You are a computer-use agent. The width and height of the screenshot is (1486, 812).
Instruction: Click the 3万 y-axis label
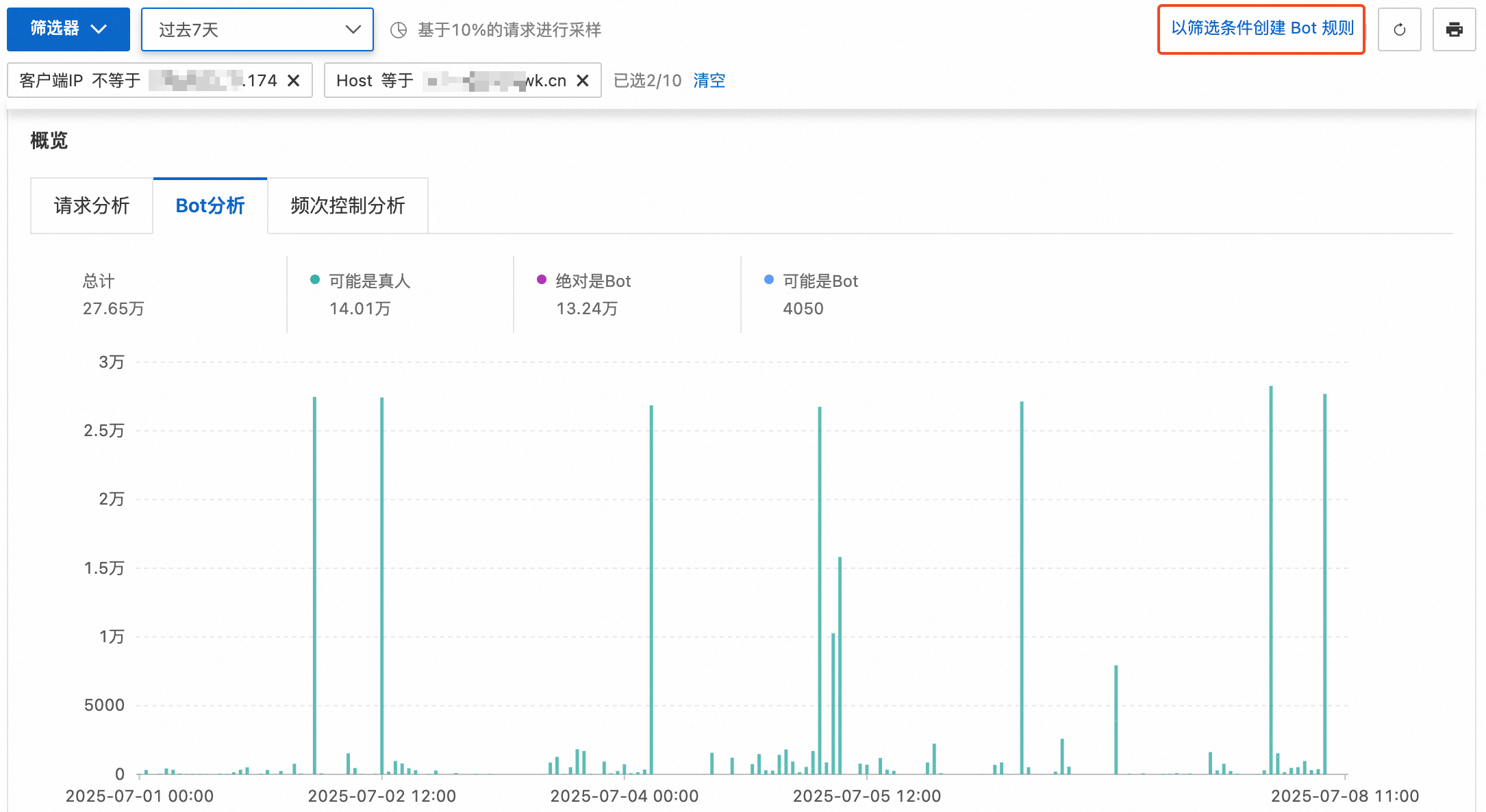pyautogui.click(x=112, y=362)
